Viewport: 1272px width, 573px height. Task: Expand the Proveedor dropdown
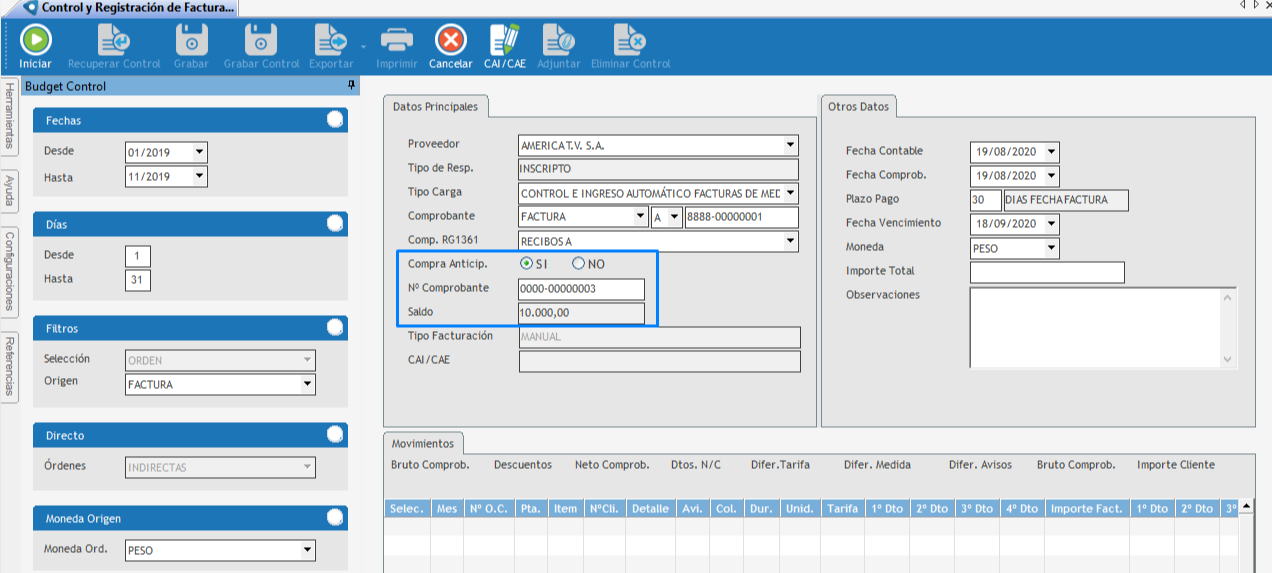[x=790, y=145]
